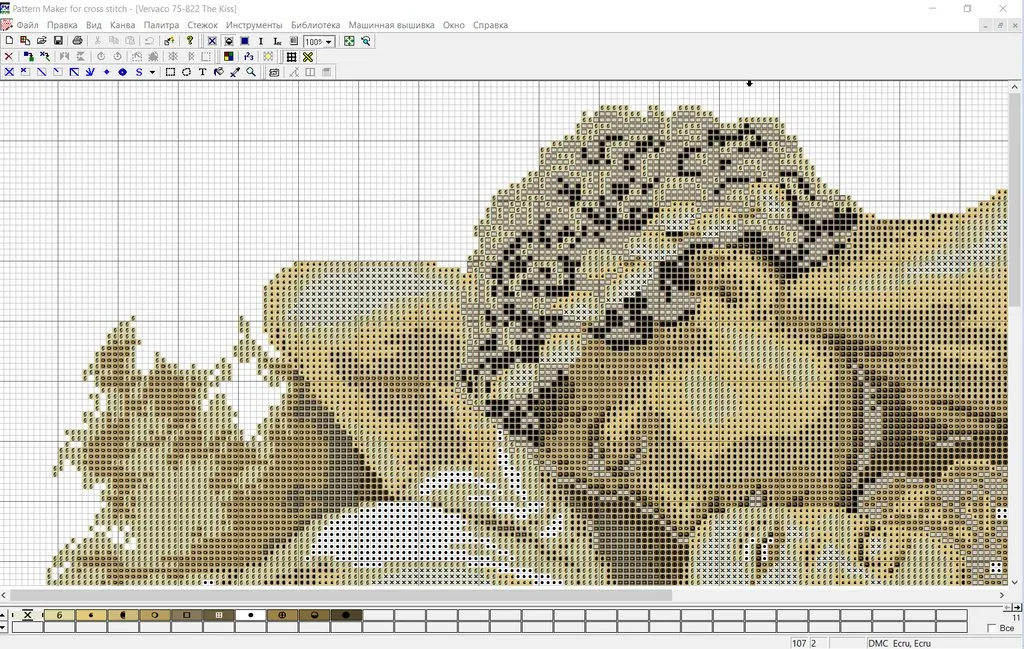
Task: Select the darkest brown palette swatch
Action: tap(346, 615)
